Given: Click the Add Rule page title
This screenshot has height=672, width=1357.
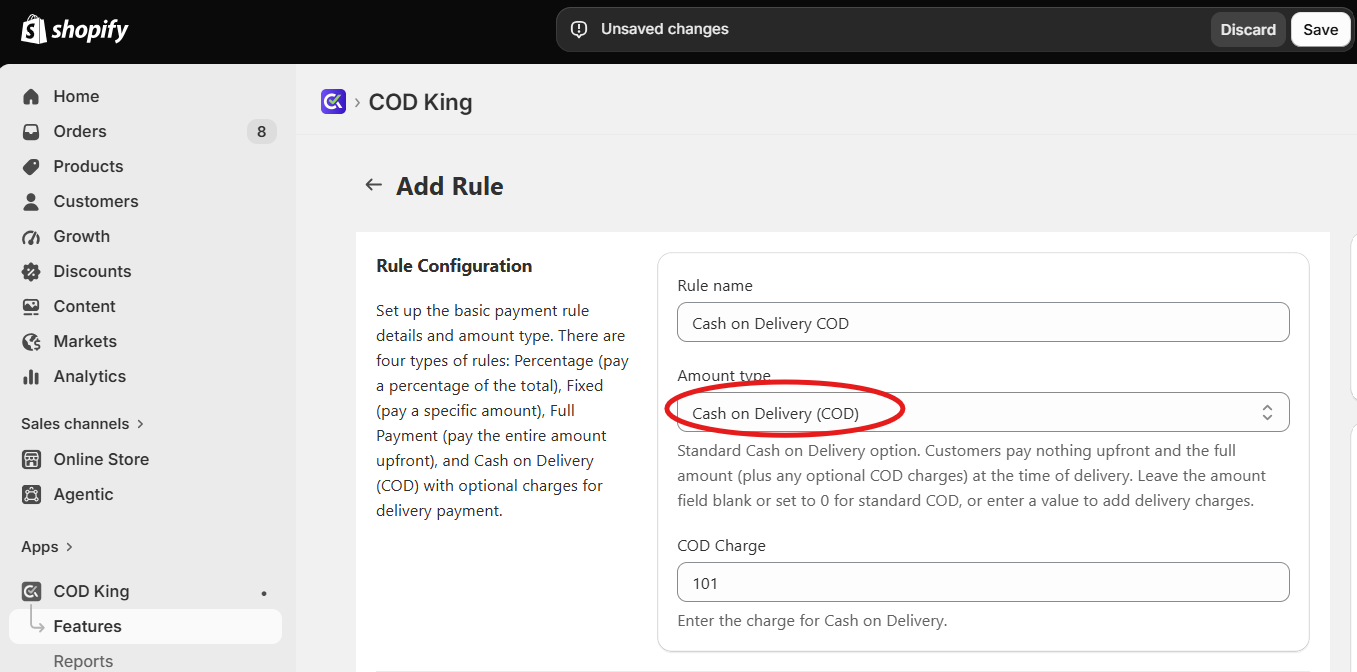Looking at the screenshot, I should [x=450, y=186].
